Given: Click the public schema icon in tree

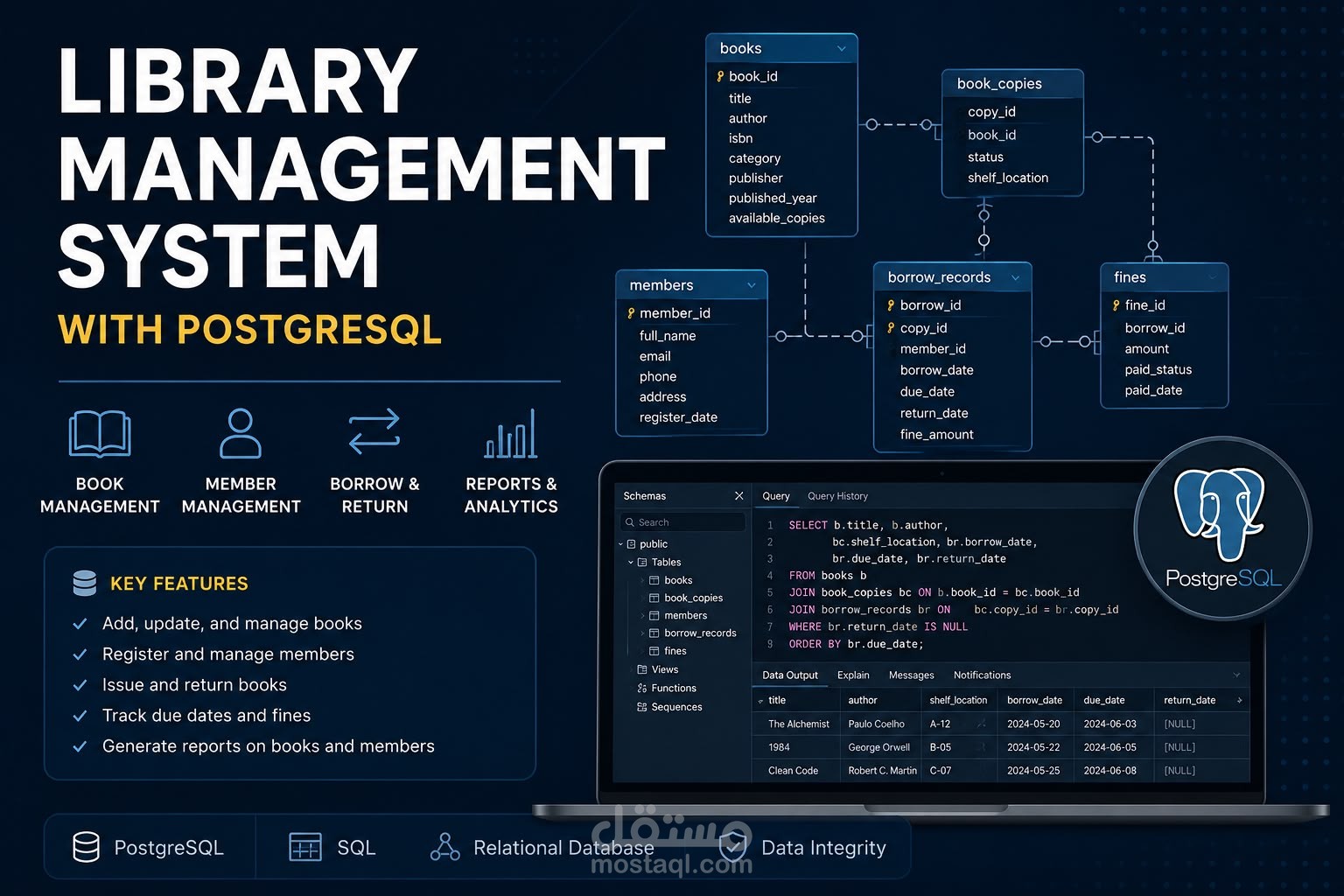Looking at the screenshot, I should point(631,544).
